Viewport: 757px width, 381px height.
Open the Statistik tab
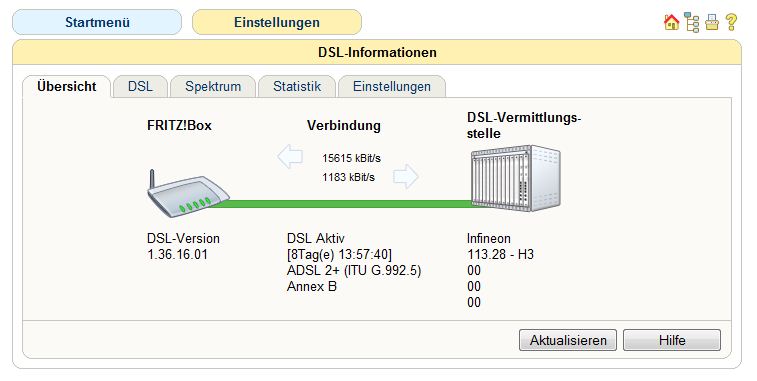coord(297,87)
